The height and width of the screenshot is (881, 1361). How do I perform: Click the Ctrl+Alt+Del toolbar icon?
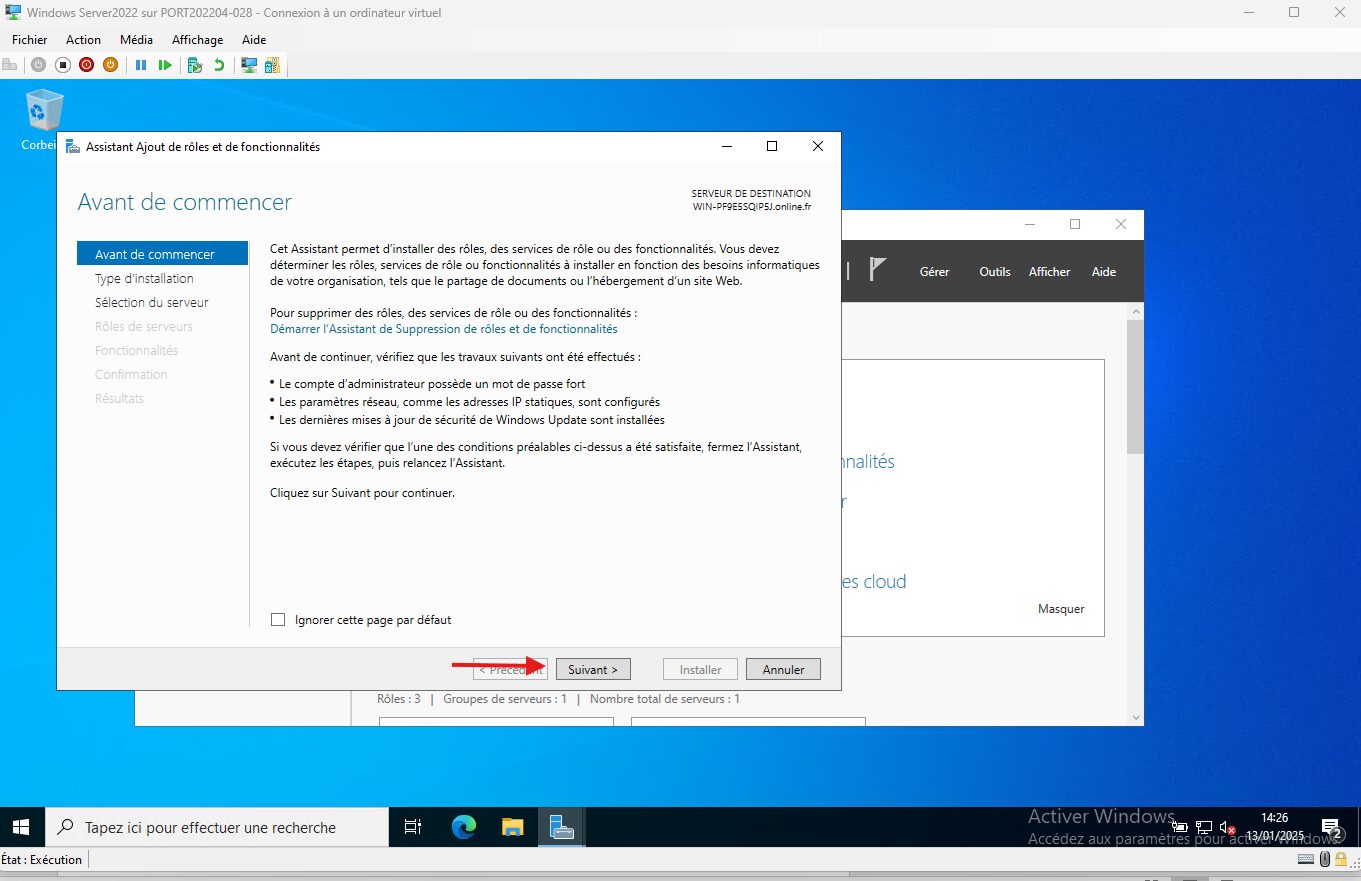tap(10, 65)
